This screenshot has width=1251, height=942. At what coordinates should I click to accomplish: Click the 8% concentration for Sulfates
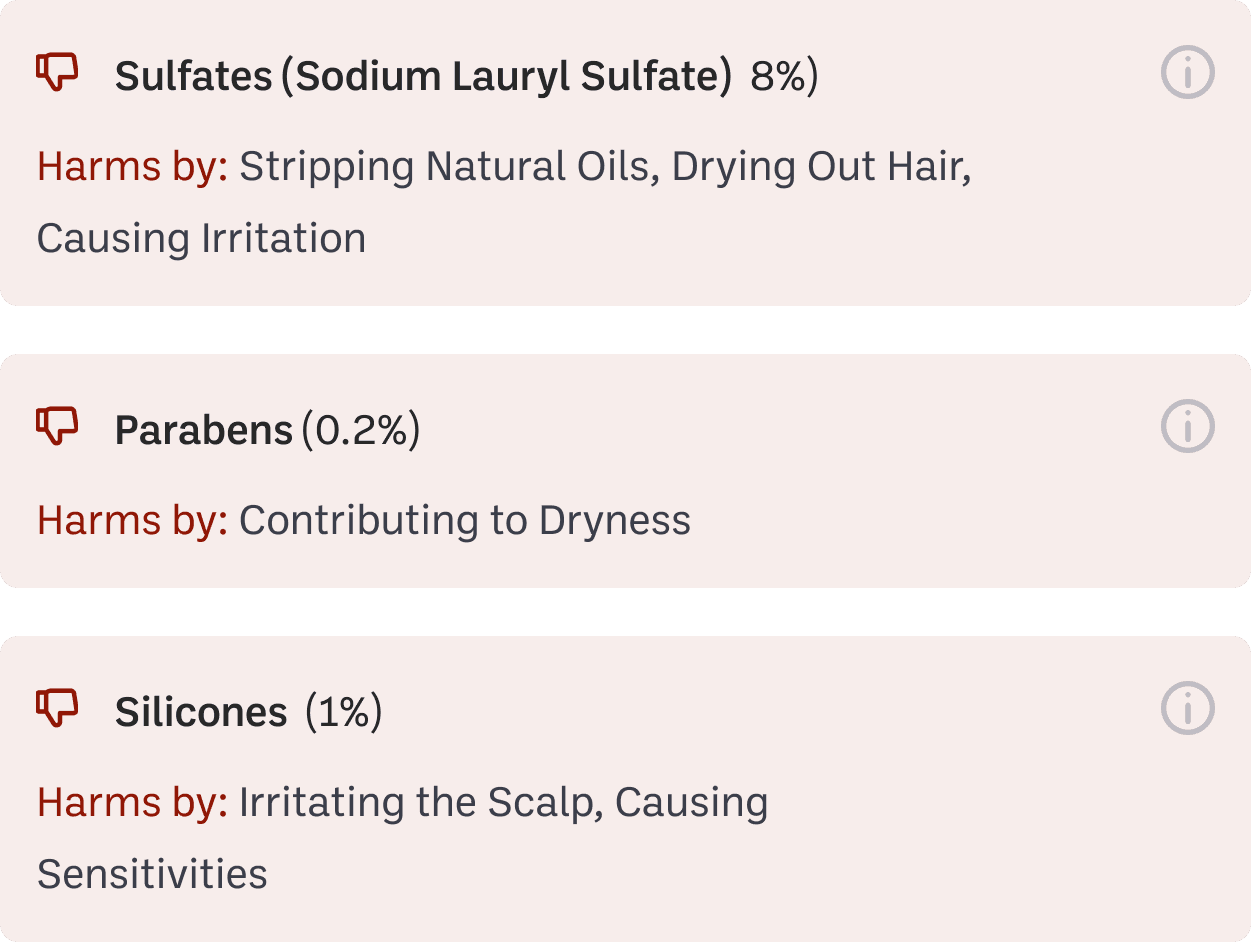[x=784, y=76]
